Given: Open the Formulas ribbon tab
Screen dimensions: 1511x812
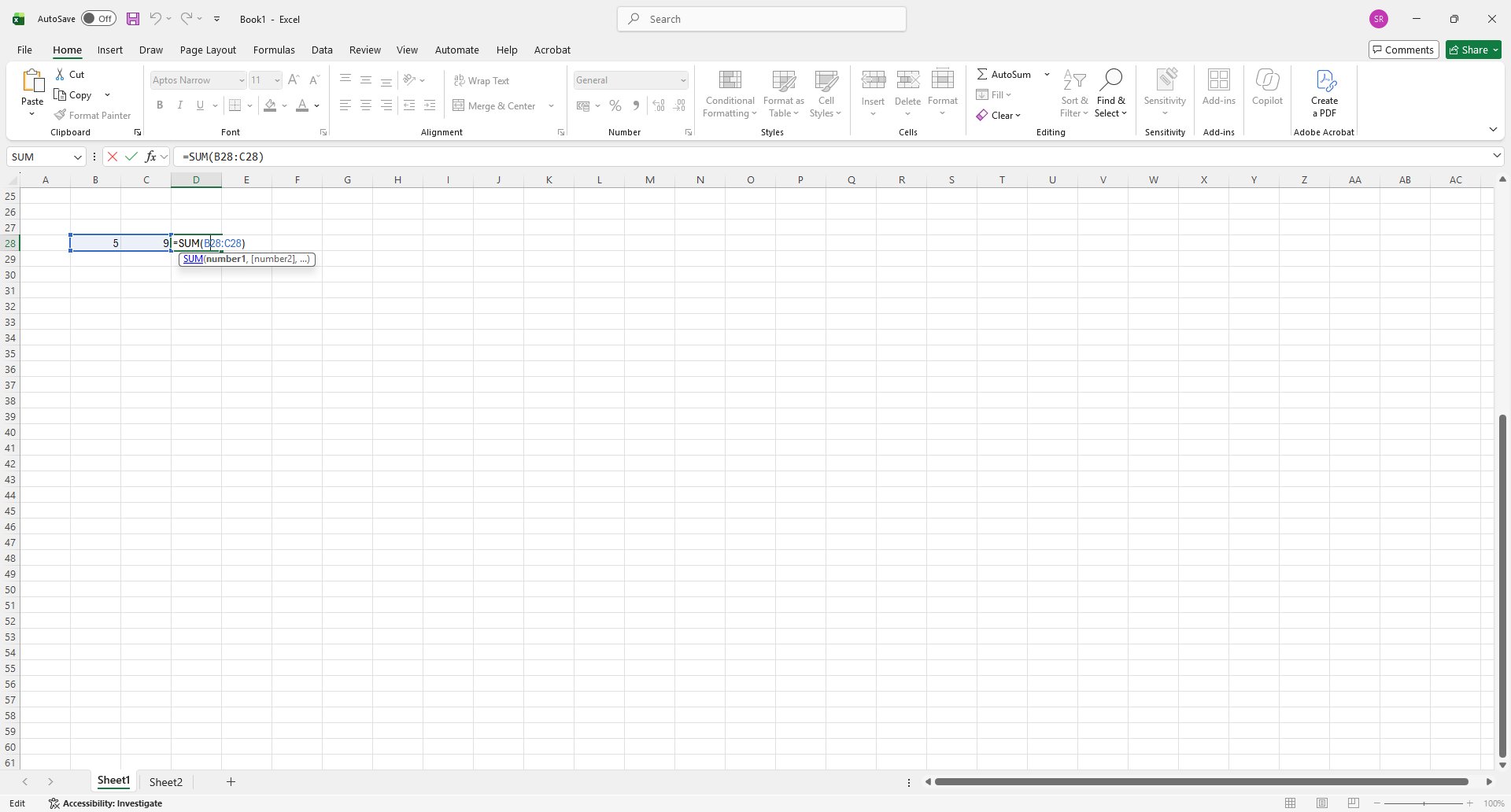Looking at the screenshot, I should click(274, 50).
